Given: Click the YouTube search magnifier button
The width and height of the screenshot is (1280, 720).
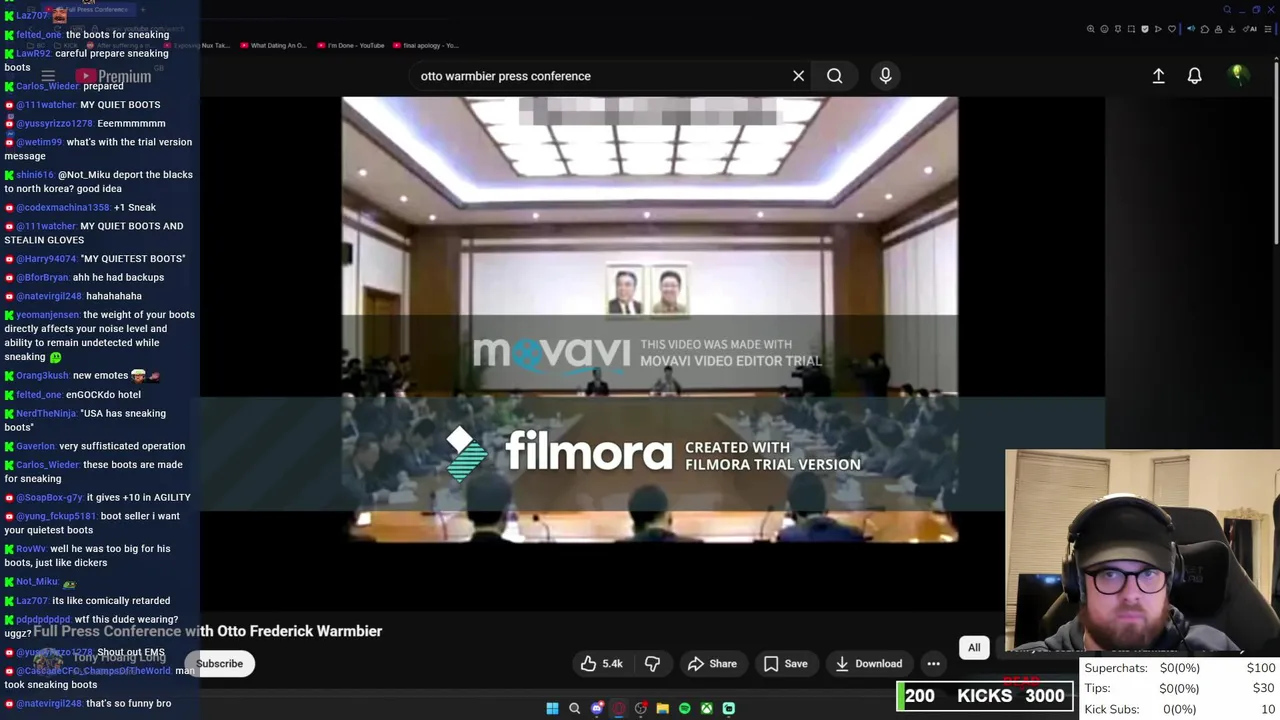Looking at the screenshot, I should 834,76.
